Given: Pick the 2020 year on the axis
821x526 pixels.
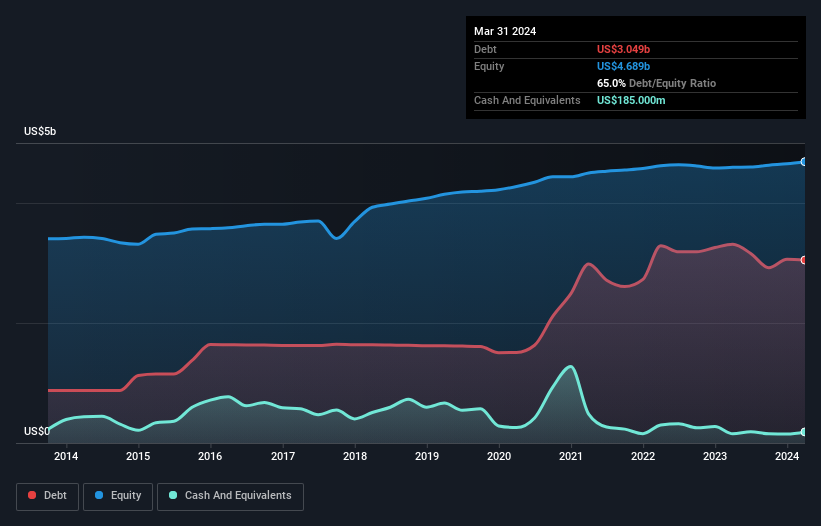Looking at the screenshot, I should (499, 457).
